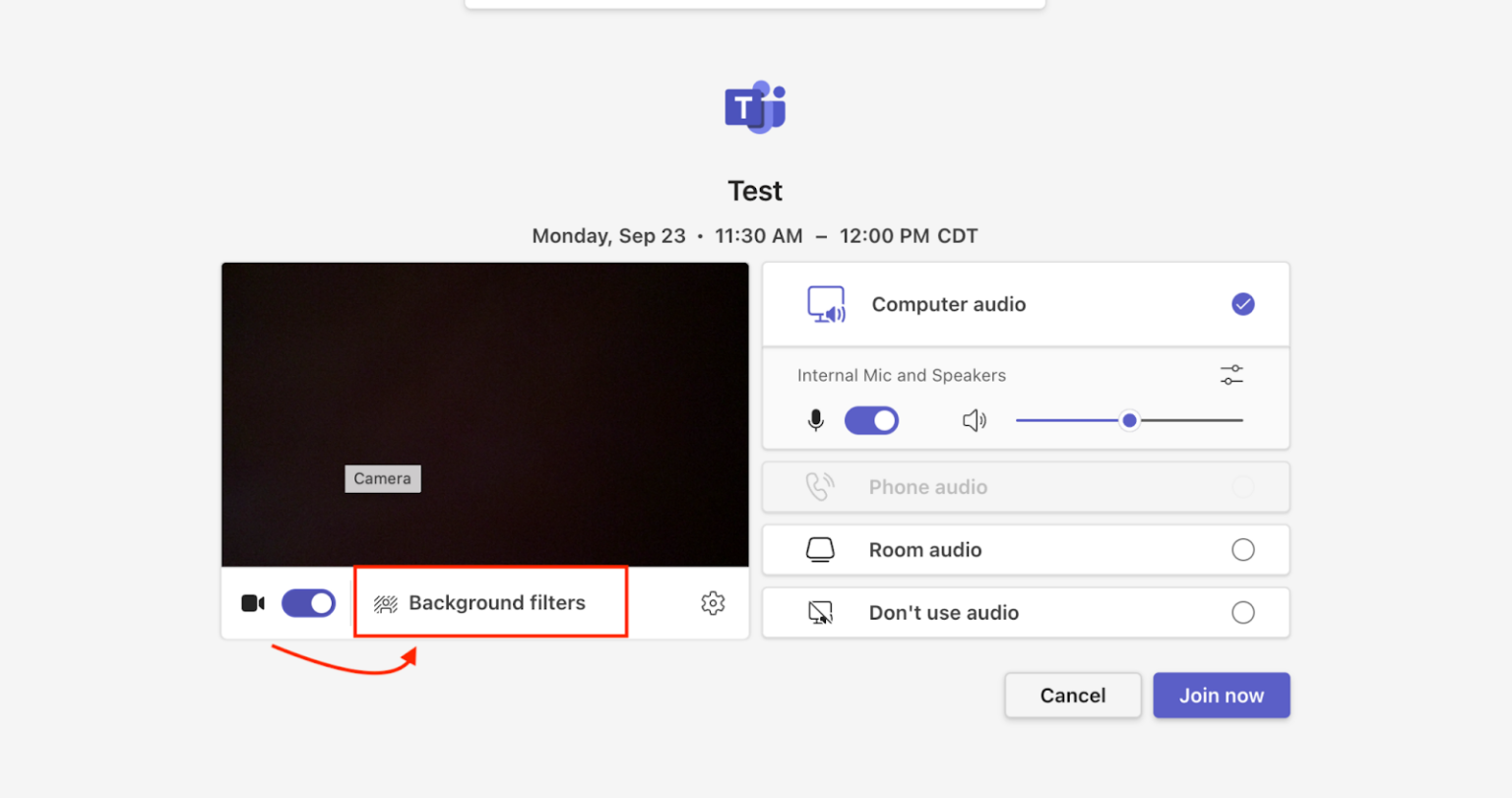Image resolution: width=1512 pixels, height=798 pixels.
Task: Select the Computer audio checkmark
Action: [1242, 304]
